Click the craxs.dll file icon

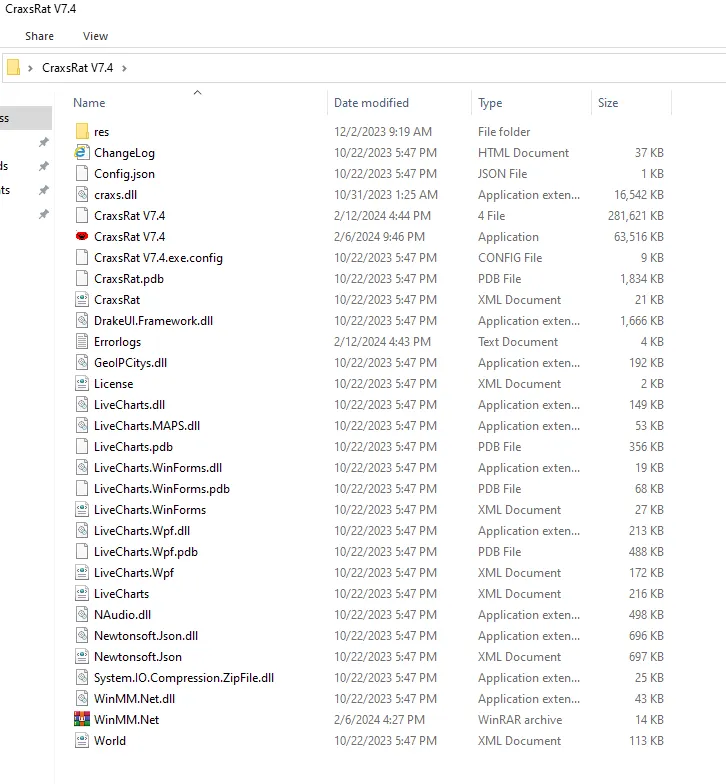coord(82,195)
